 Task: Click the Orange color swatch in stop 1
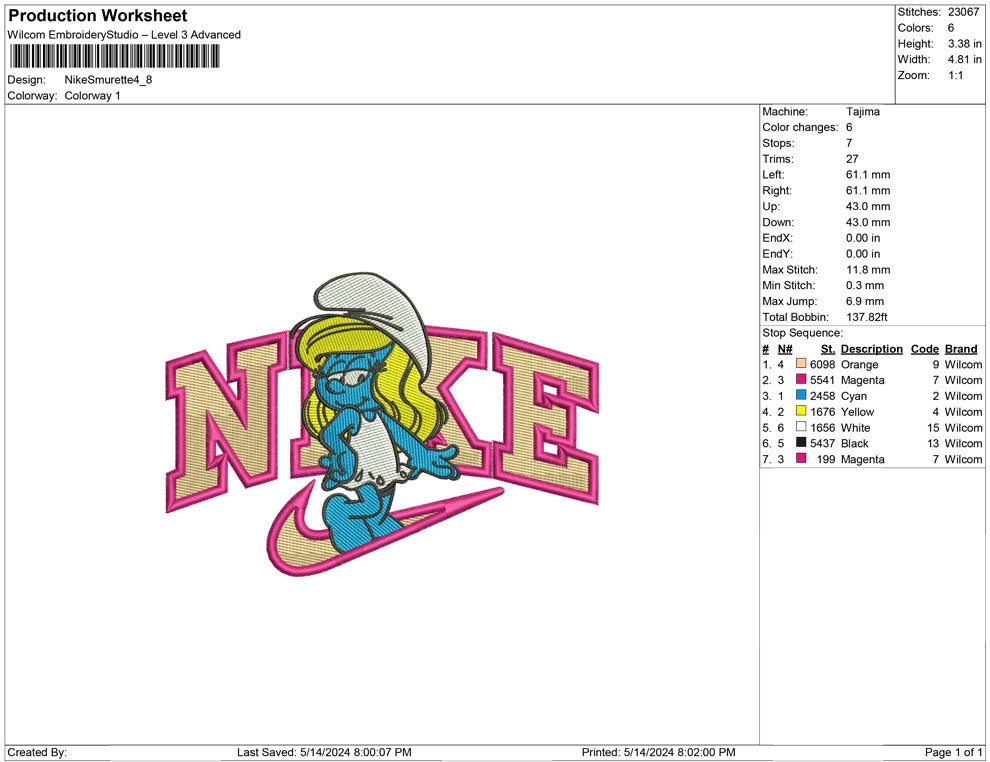click(801, 364)
